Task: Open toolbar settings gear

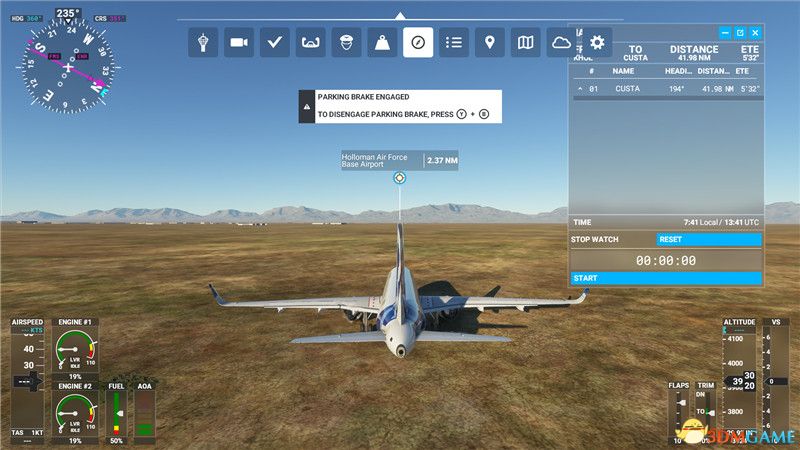Action: [x=597, y=42]
